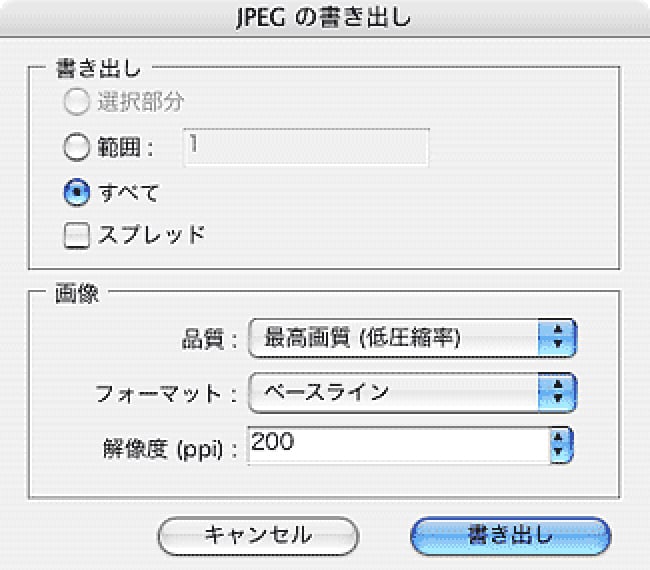Click the 解像度 field showing 200

395,444
